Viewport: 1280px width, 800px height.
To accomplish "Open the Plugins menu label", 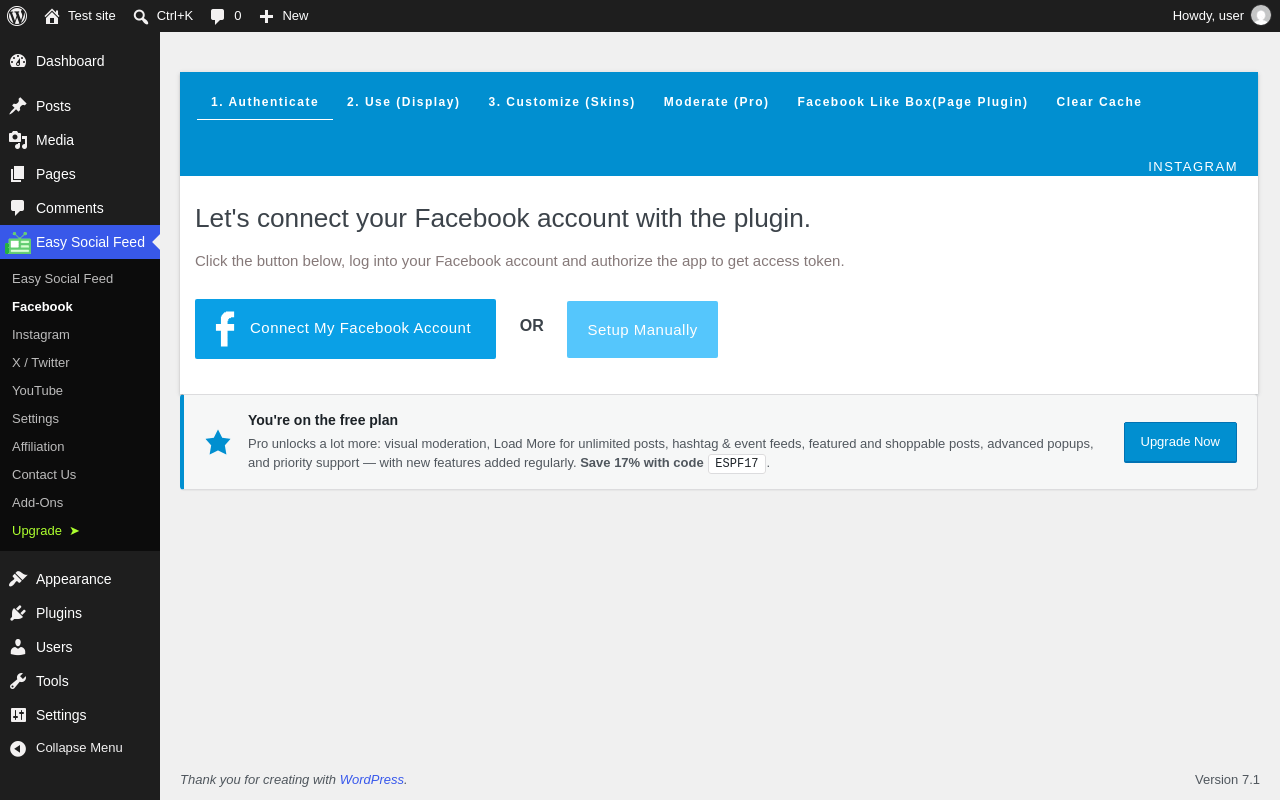I will [59, 613].
